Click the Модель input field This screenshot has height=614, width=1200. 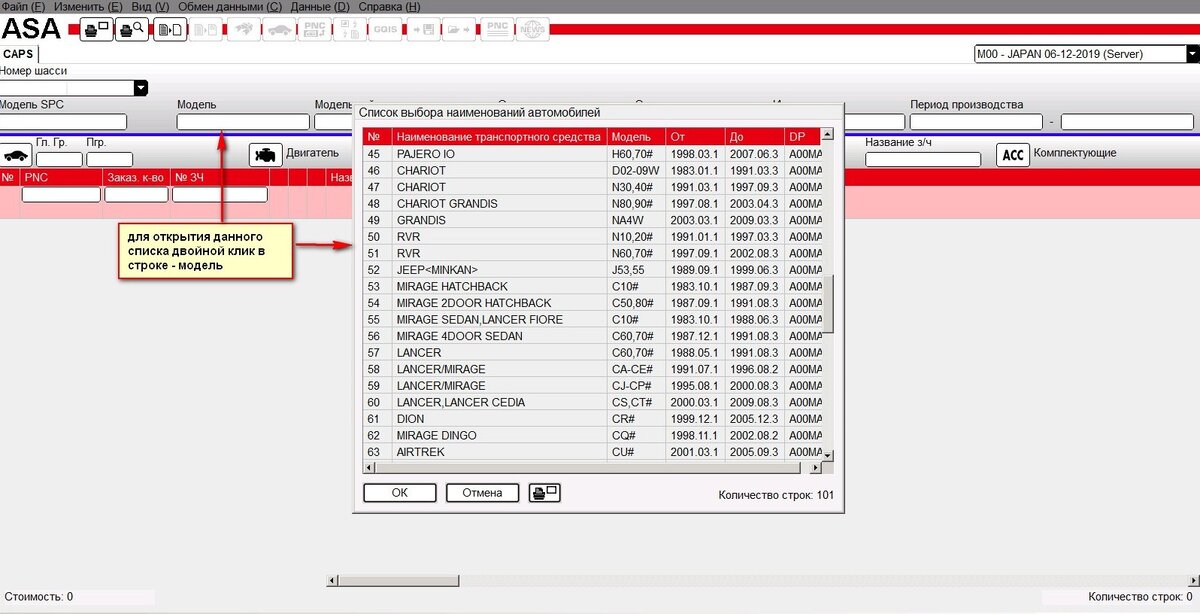[x=243, y=122]
